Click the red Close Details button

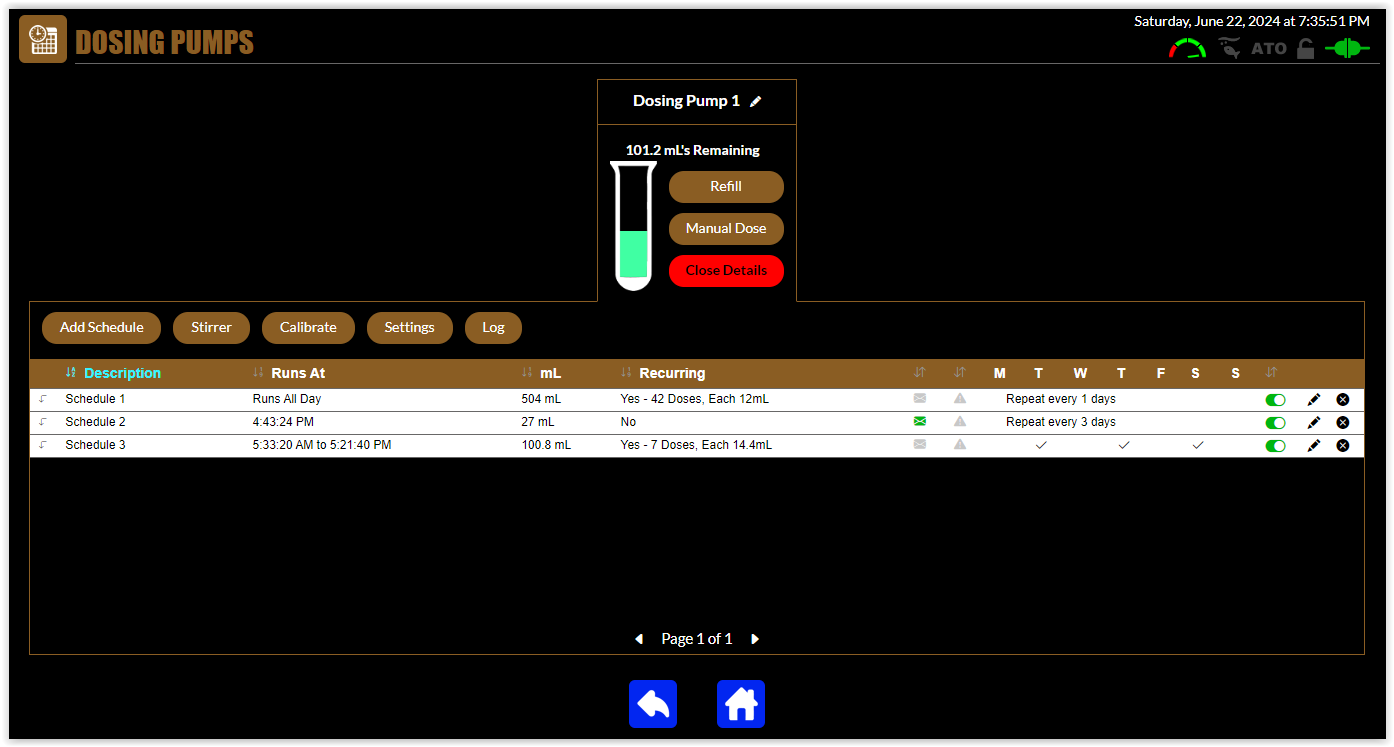point(726,271)
